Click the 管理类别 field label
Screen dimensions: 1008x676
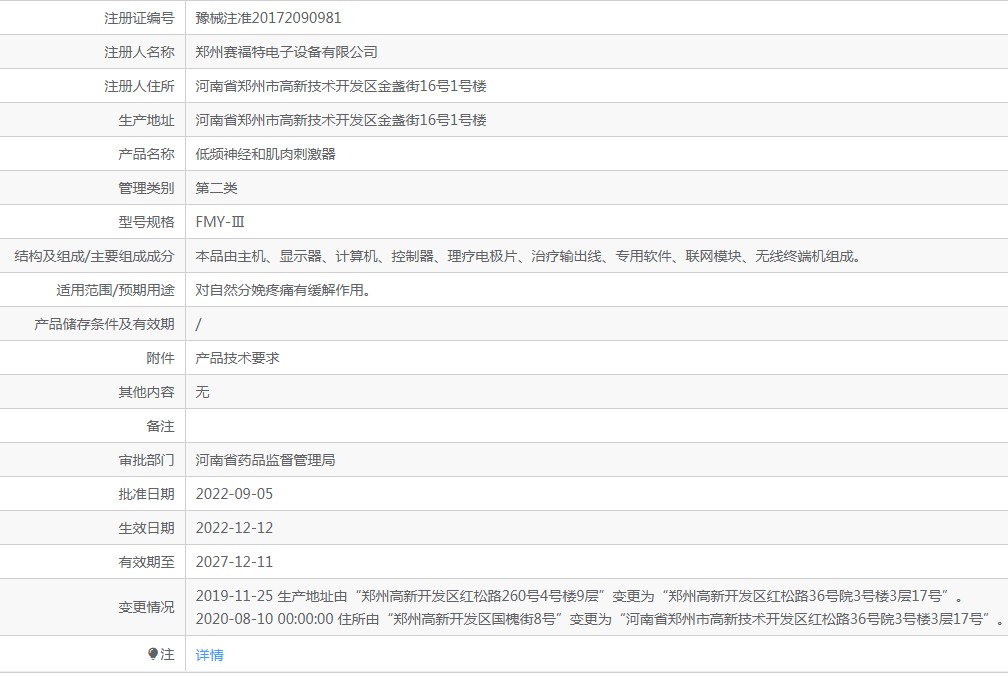point(147,188)
